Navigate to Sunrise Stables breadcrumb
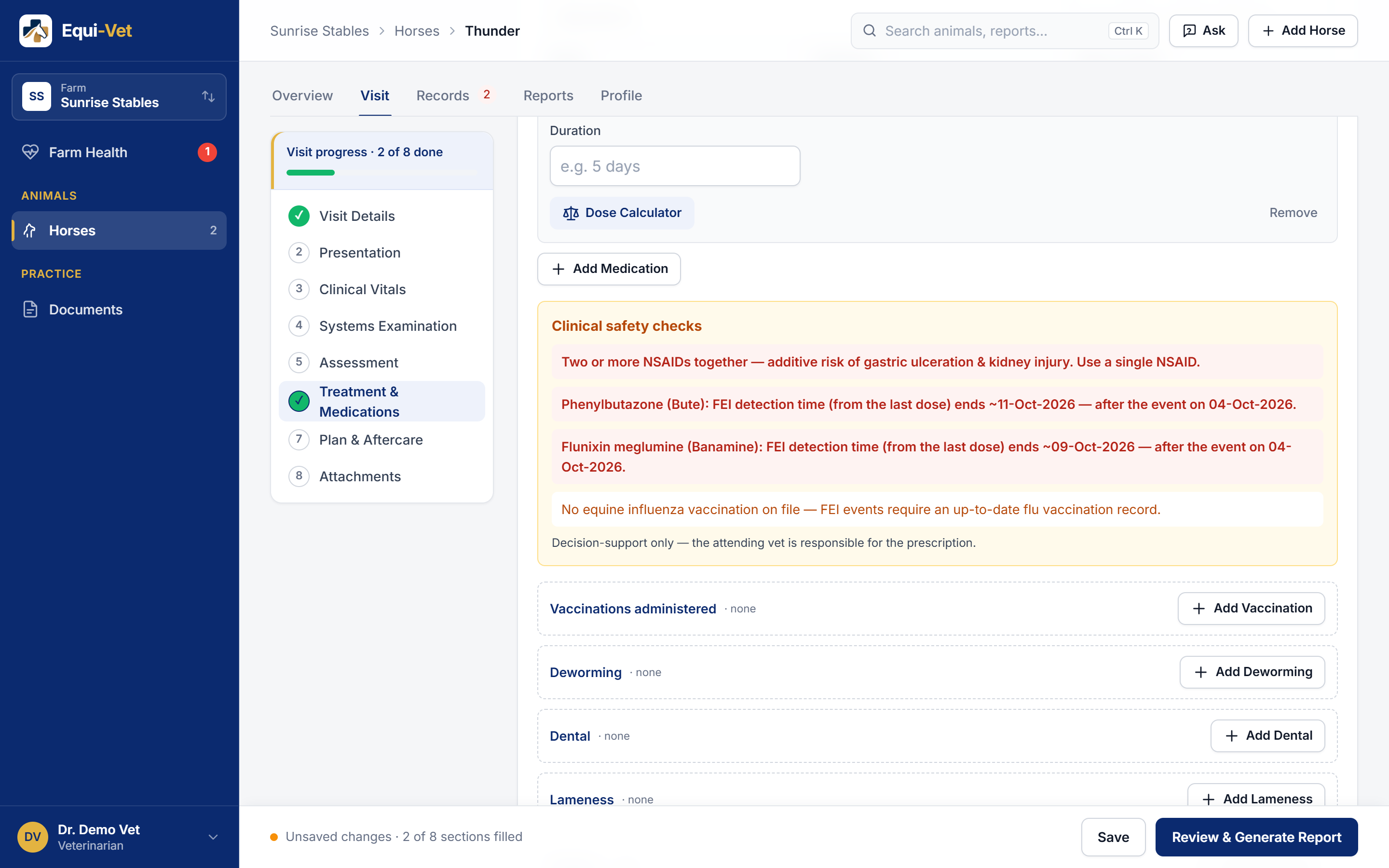1389x868 pixels. tap(319, 31)
